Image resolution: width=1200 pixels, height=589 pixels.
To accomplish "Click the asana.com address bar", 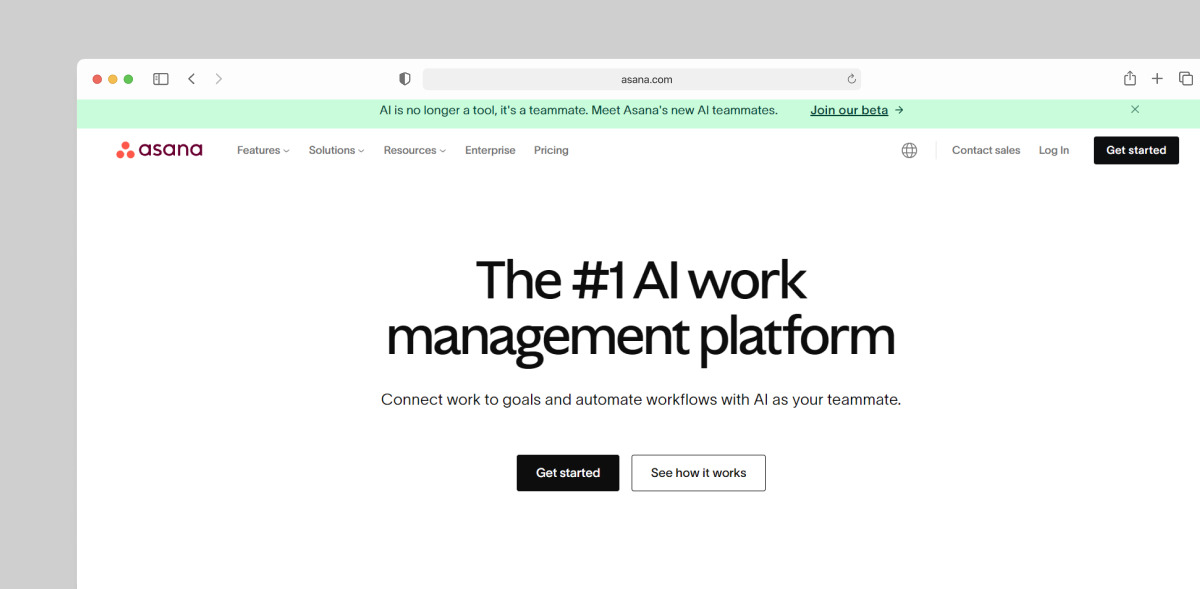I will tap(641, 79).
